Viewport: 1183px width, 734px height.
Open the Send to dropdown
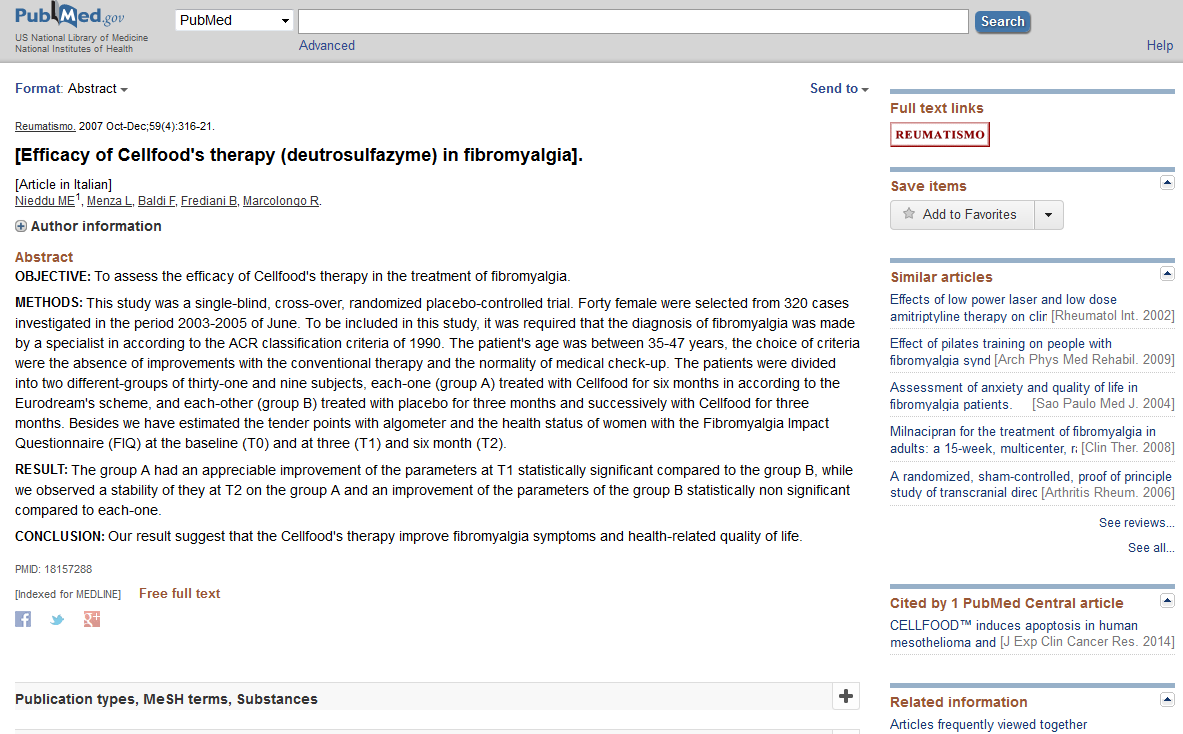pos(839,89)
